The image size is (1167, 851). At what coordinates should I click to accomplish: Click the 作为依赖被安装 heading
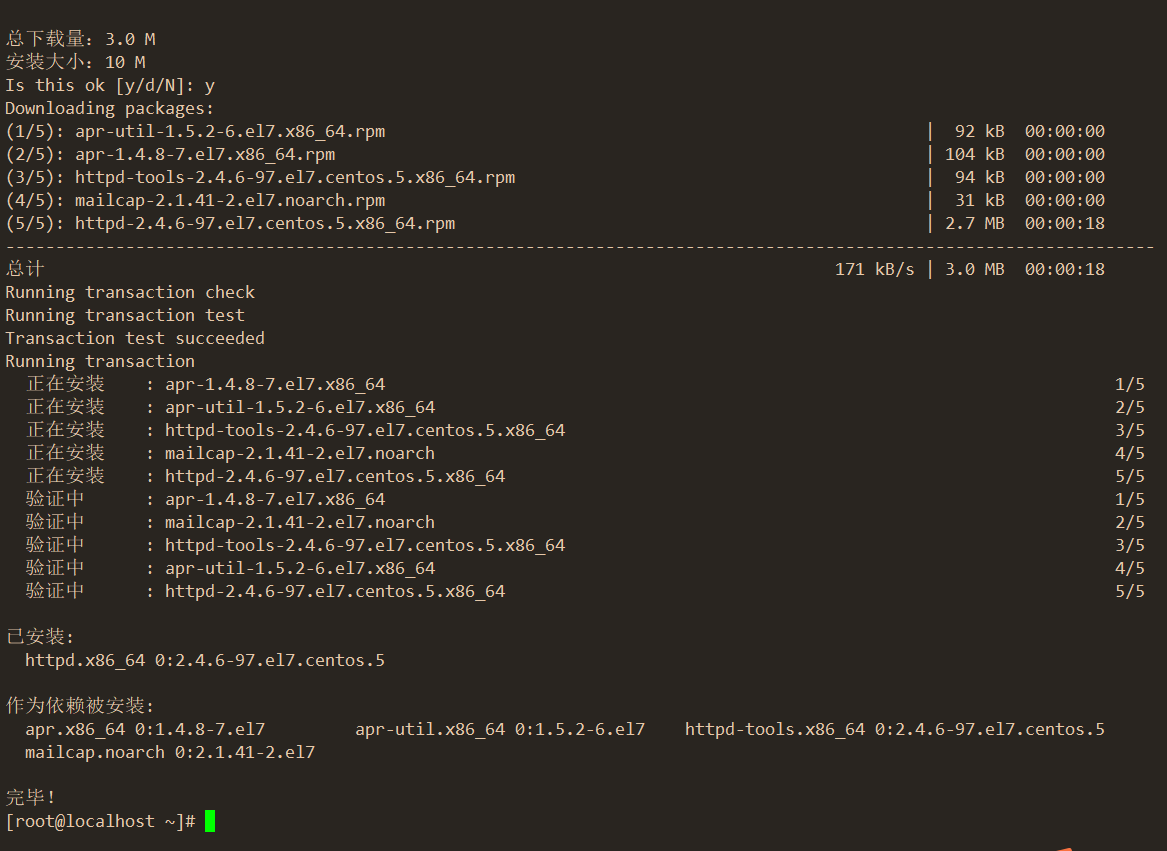pos(80,706)
